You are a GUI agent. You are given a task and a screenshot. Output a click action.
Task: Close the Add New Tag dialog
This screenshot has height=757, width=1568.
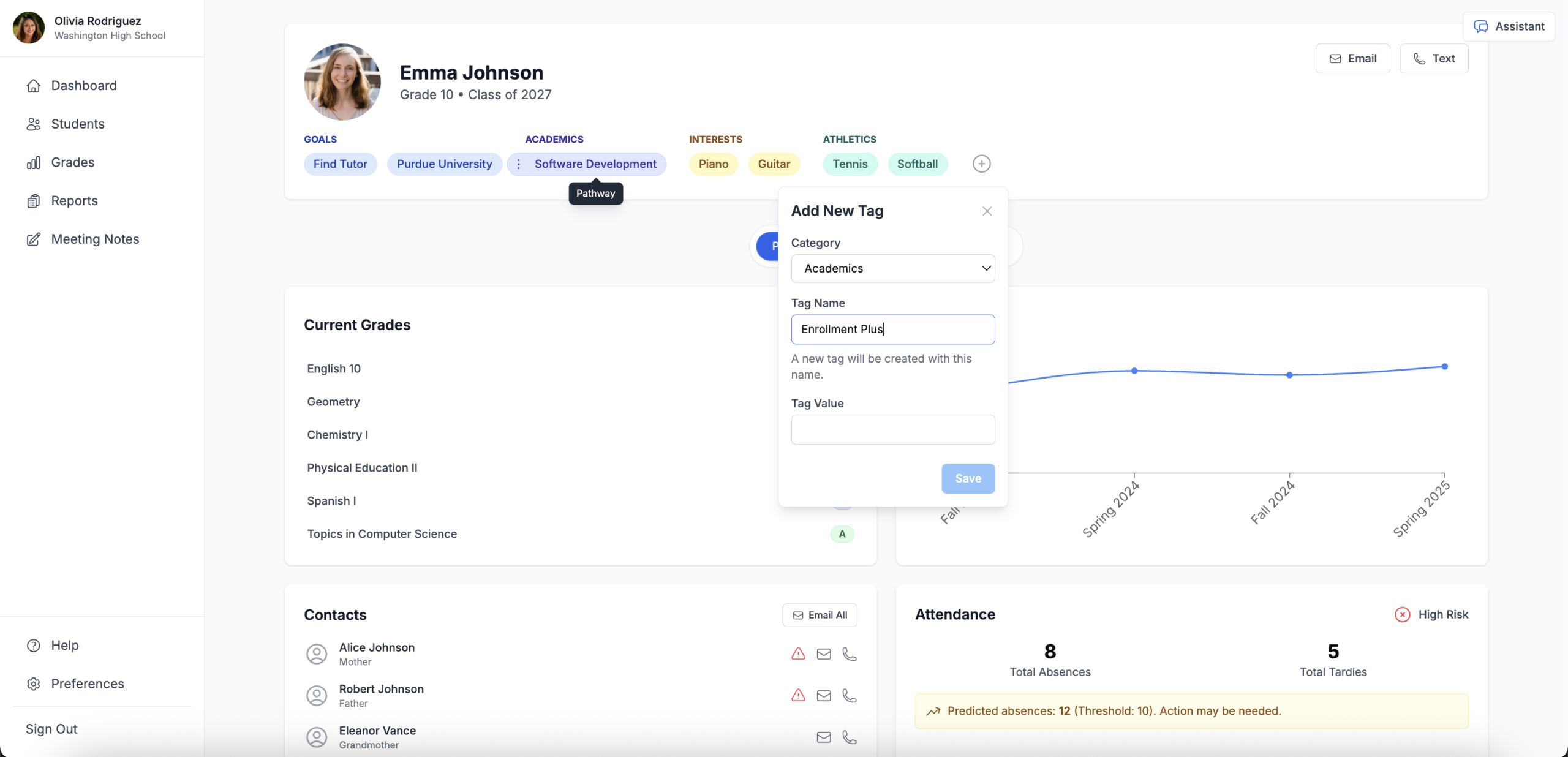[987, 211]
